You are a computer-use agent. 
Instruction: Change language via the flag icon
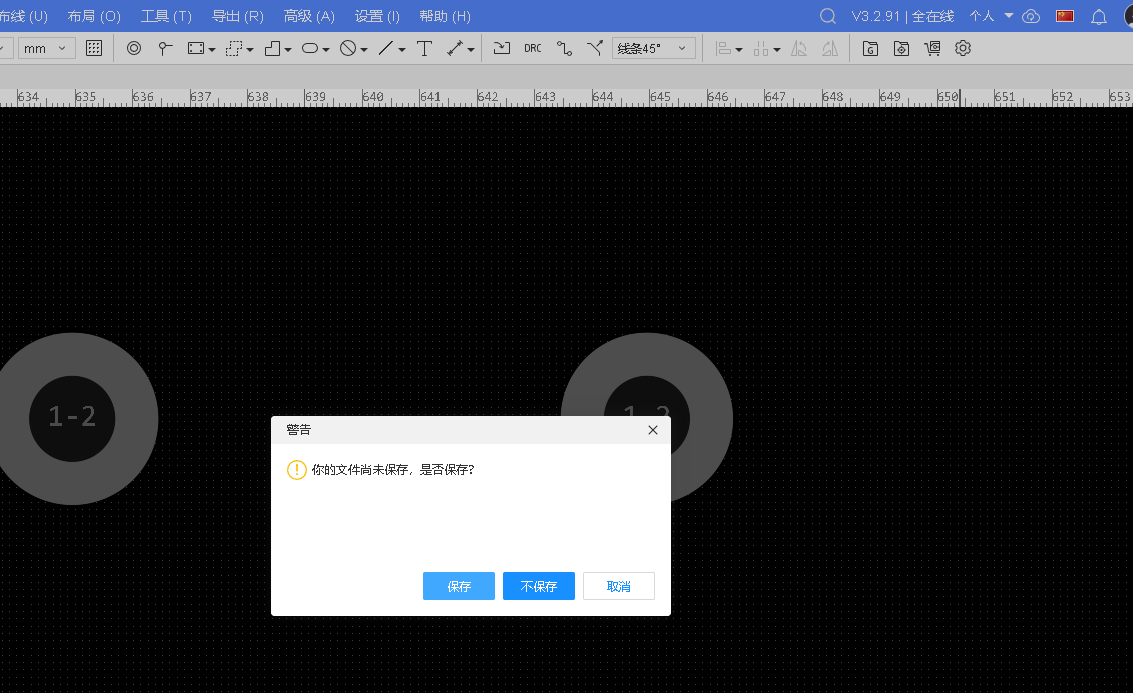[x=1065, y=16]
